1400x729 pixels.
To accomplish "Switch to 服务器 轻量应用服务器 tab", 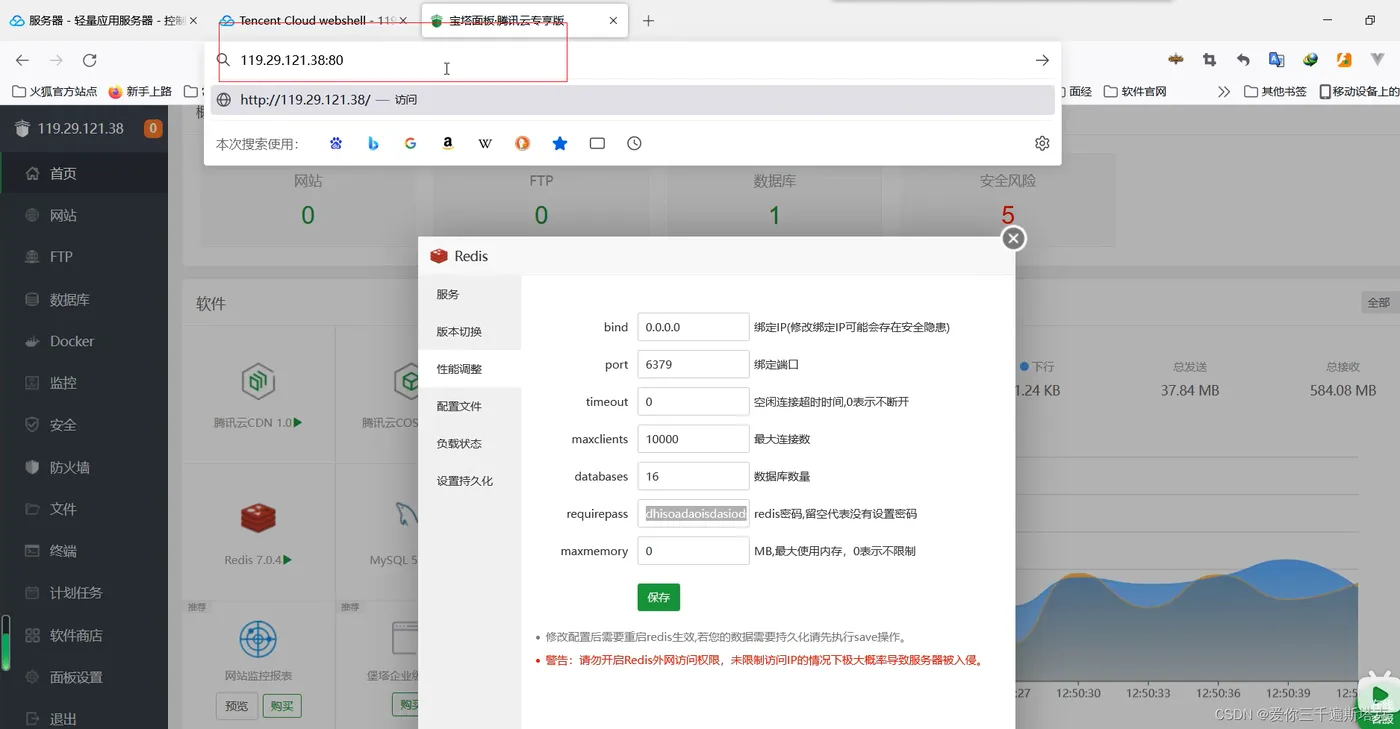I will click(x=104, y=20).
